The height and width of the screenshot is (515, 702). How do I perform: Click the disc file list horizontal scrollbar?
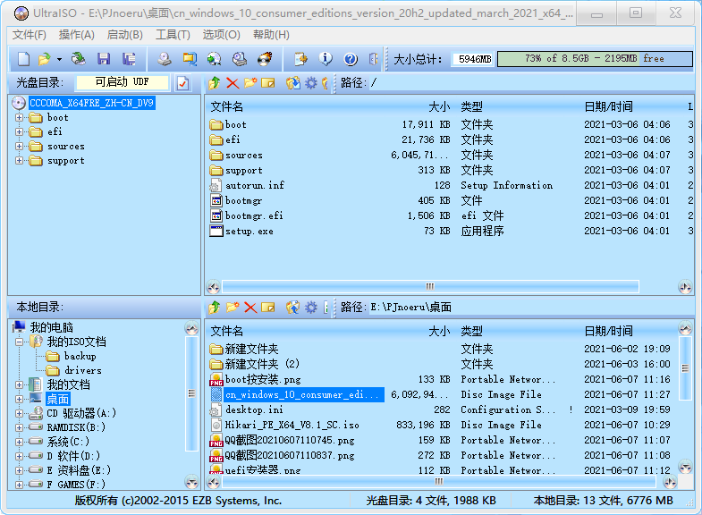[430, 286]
